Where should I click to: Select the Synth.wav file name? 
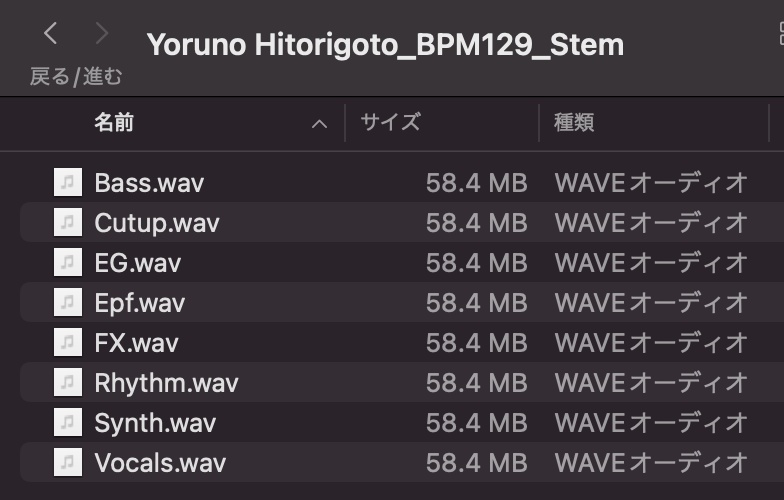tap(155, 422)
